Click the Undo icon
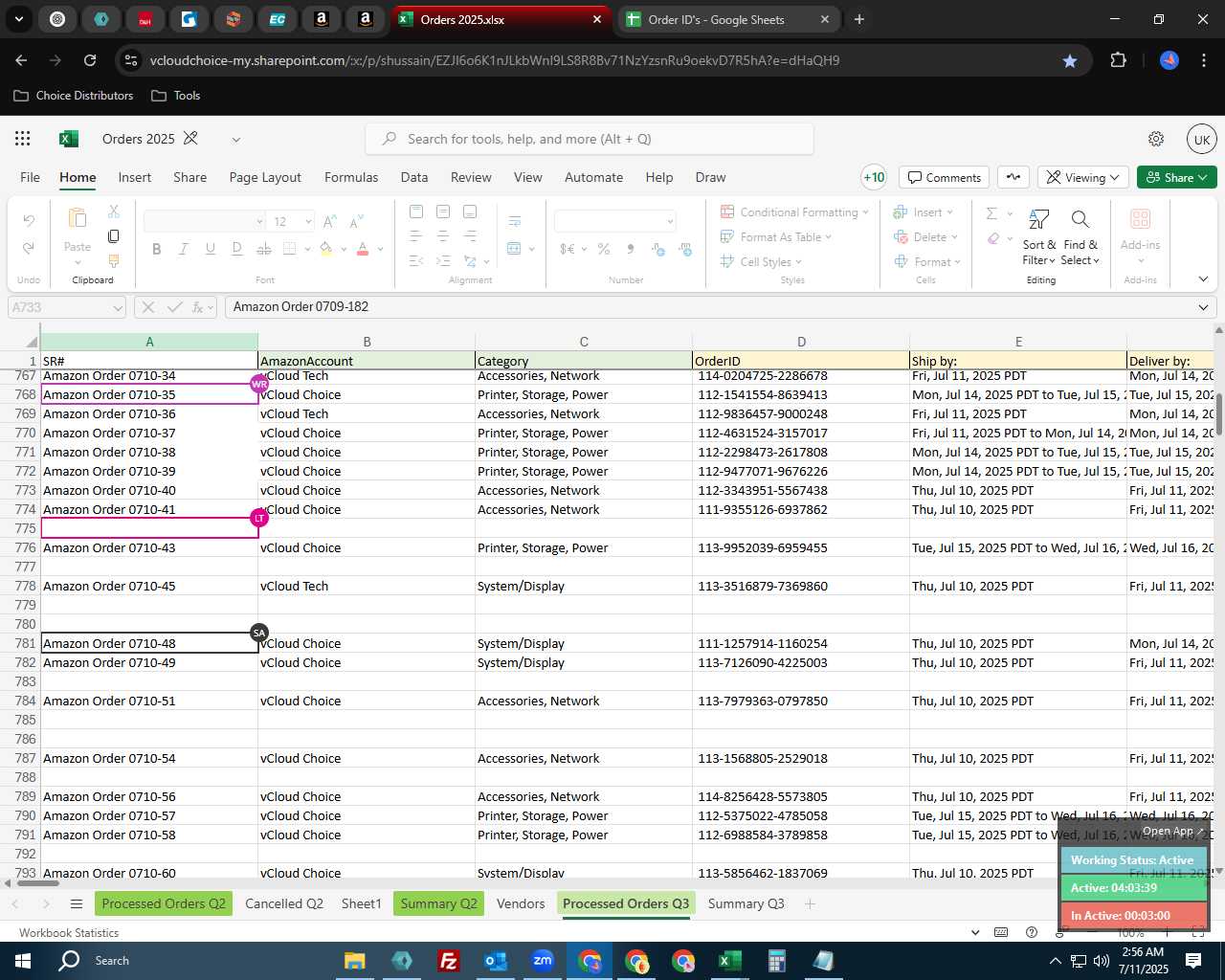This screenshot has width=1225, height=980. (29, 221)
